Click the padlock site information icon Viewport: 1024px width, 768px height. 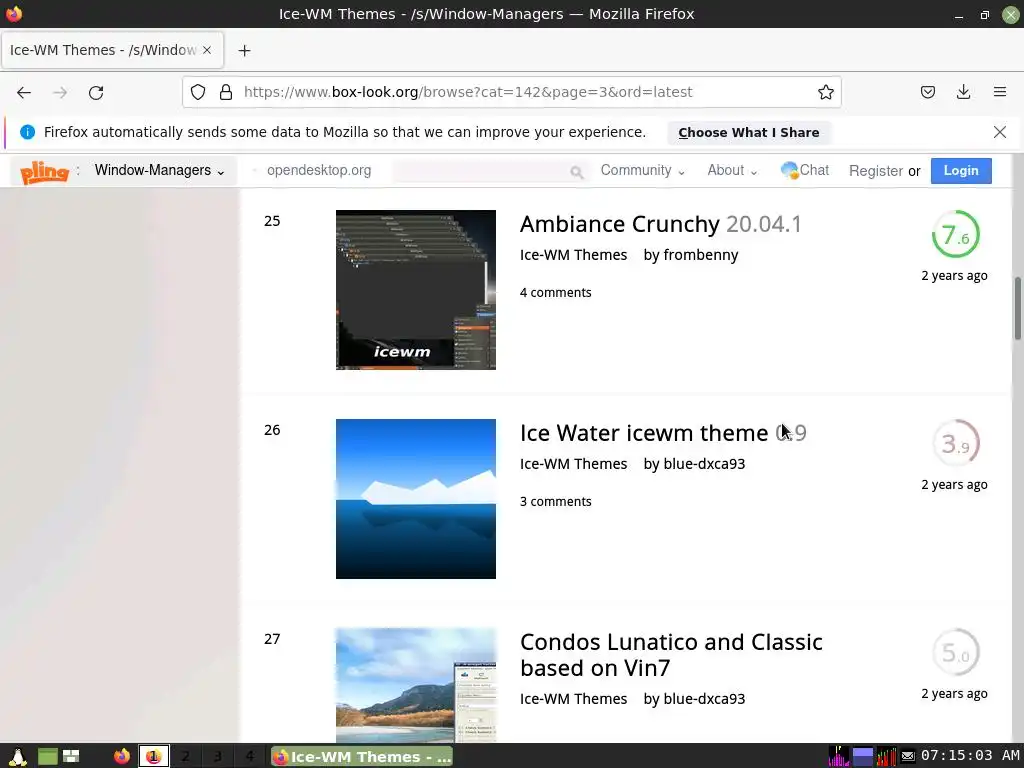(226, 92)
